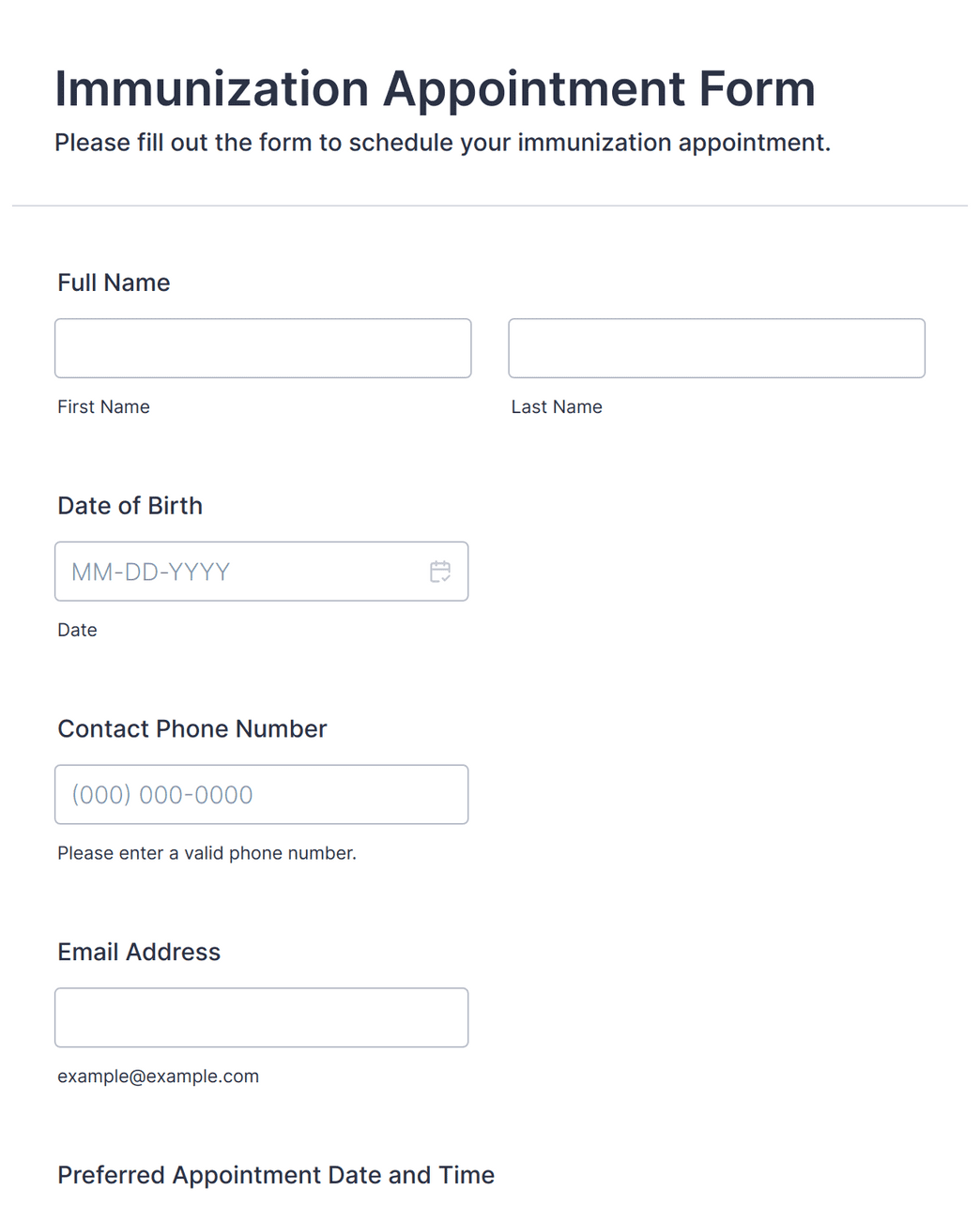
Task: Click the First Name sublabel
Action: [103, 406]
